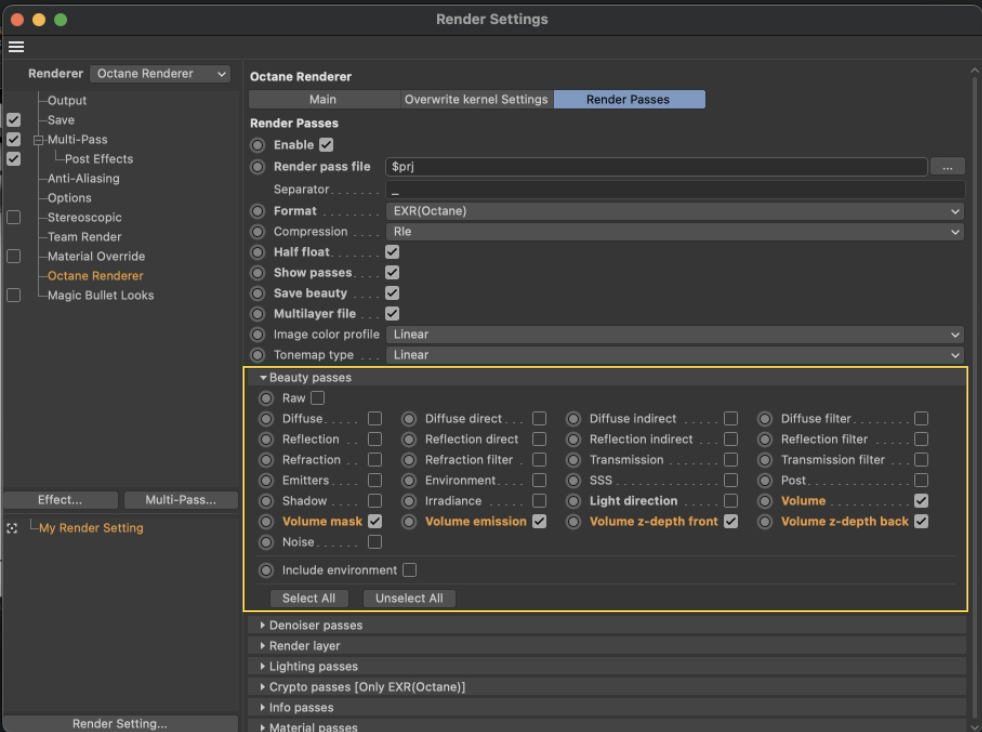
Task: Toggle the Half float checkbox
Action: 392,252
